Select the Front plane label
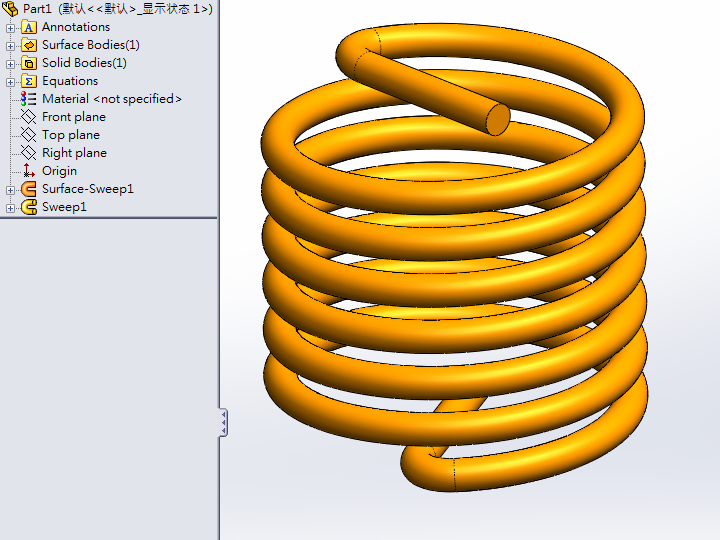Screen dimensions: 720x540 (73, 117)
